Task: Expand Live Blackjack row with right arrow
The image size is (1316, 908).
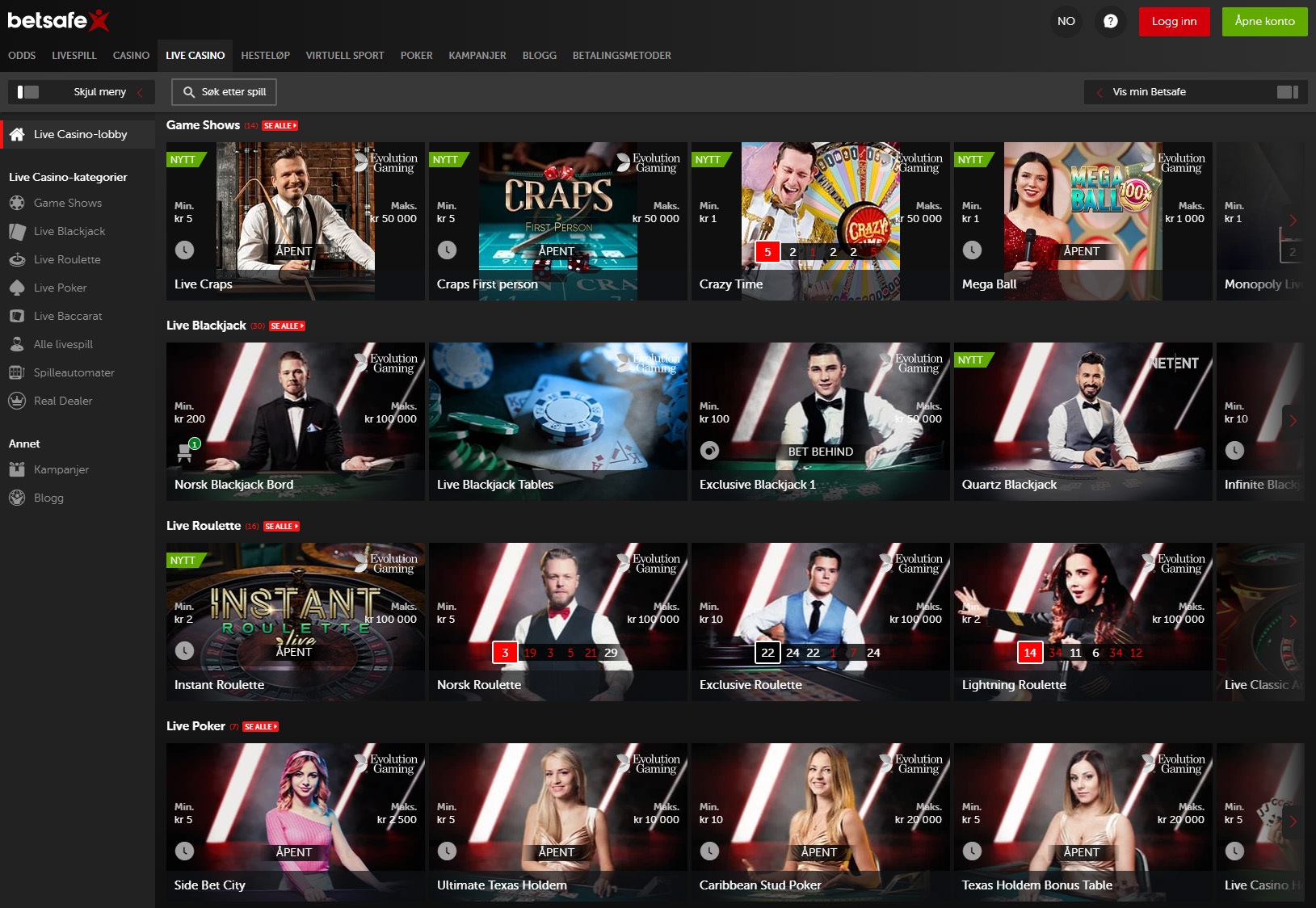Action: pyautogui.click(x=1293, y=420)
